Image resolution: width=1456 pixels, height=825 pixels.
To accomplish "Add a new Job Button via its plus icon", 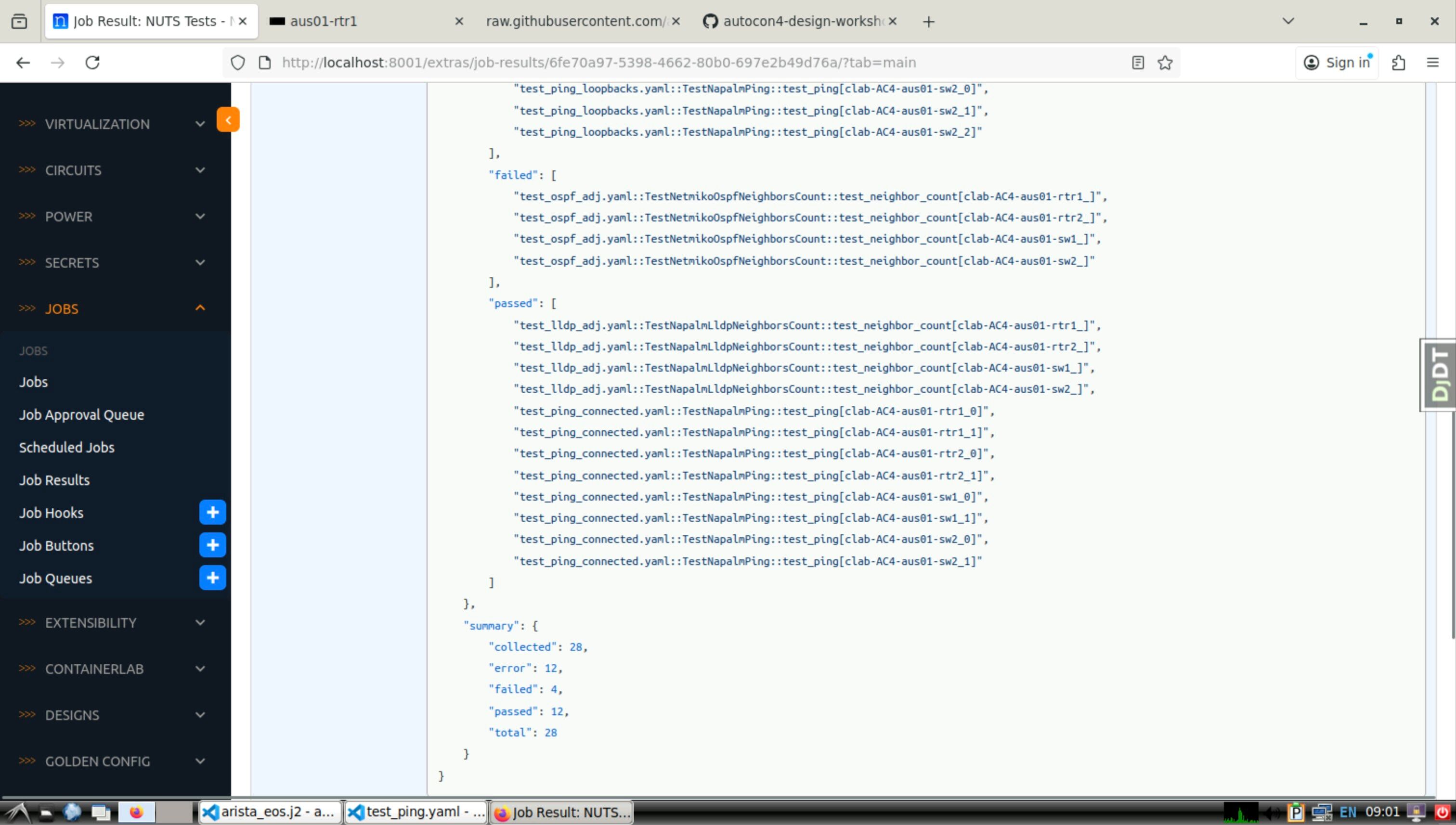I will pyautogui.click(x=212, y=545).
